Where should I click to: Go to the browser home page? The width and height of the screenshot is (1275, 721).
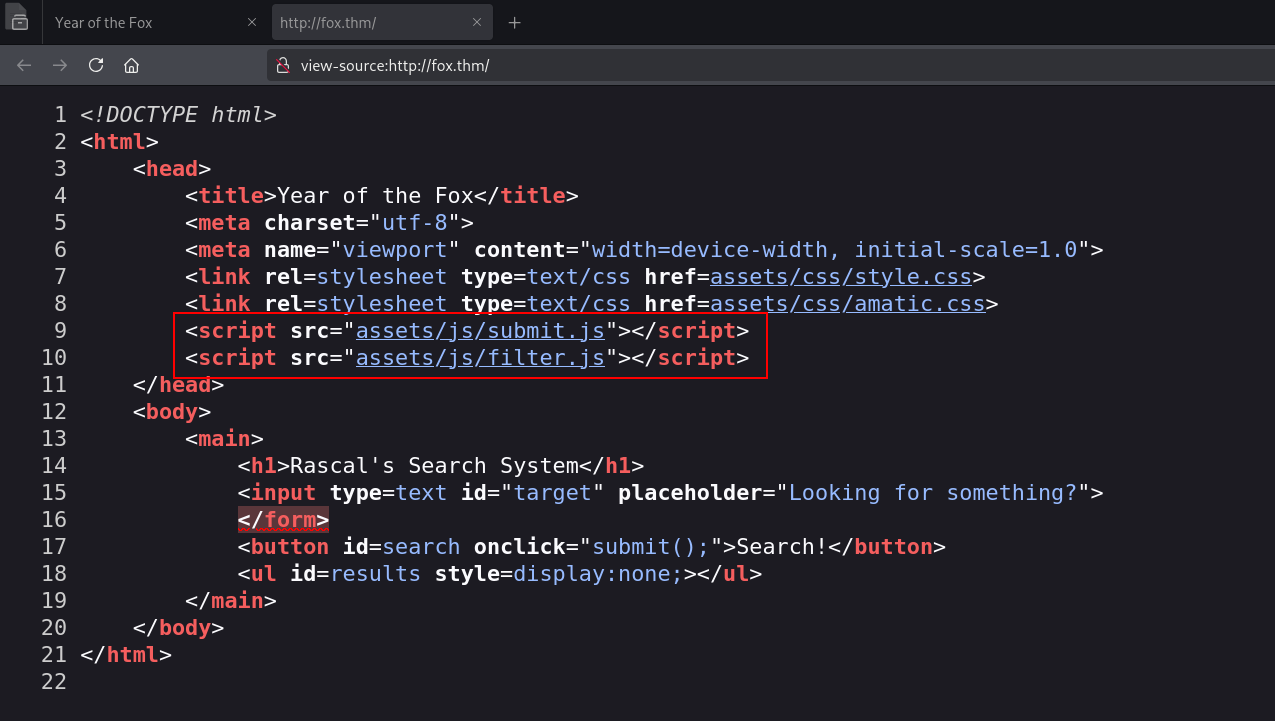[x=131, y=65]
